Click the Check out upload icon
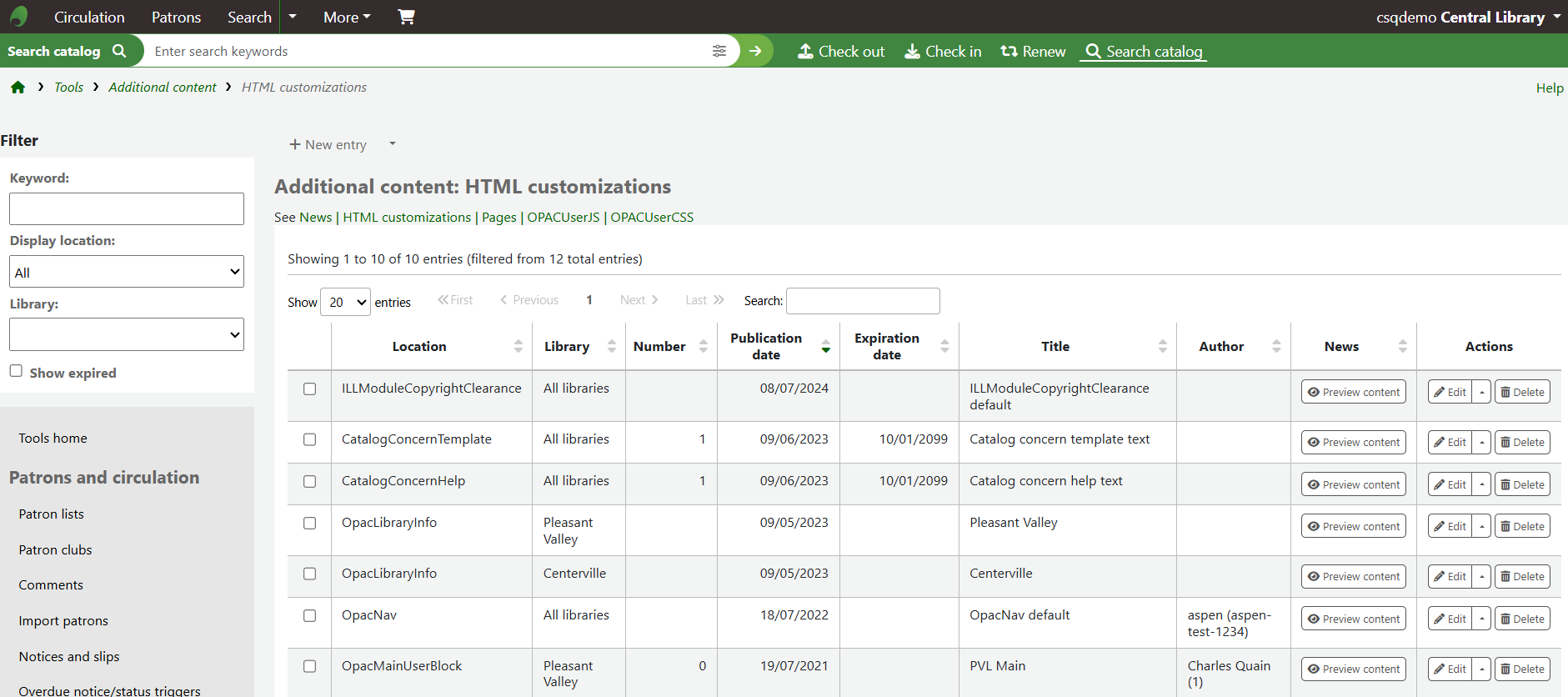 pos(805,51)
